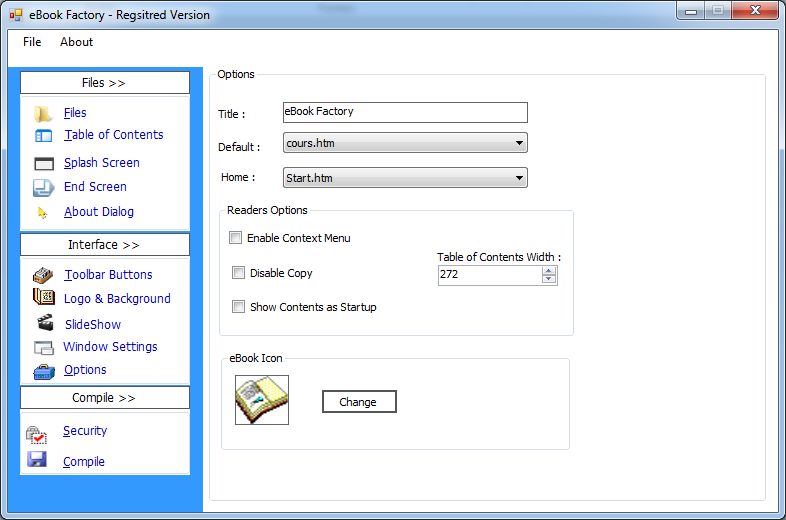Open the About menu

pos(76,42)
